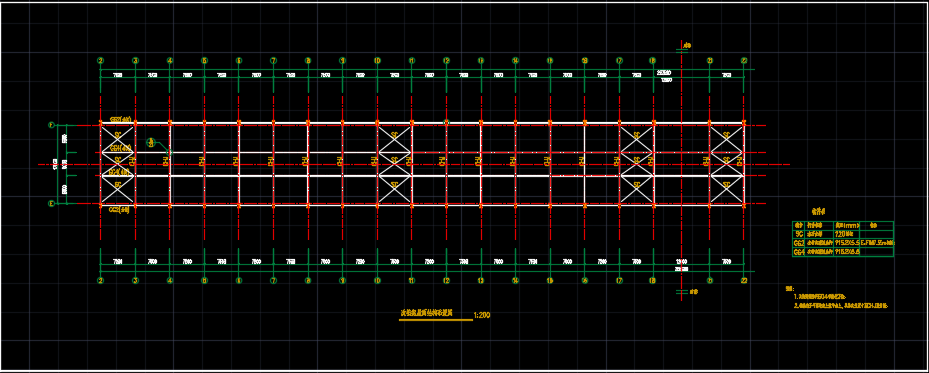Image resolution: width=929 pixels, height=373 pixels.
Task: Select axis bubble 13 in top row
Action: tap(480, 60)
